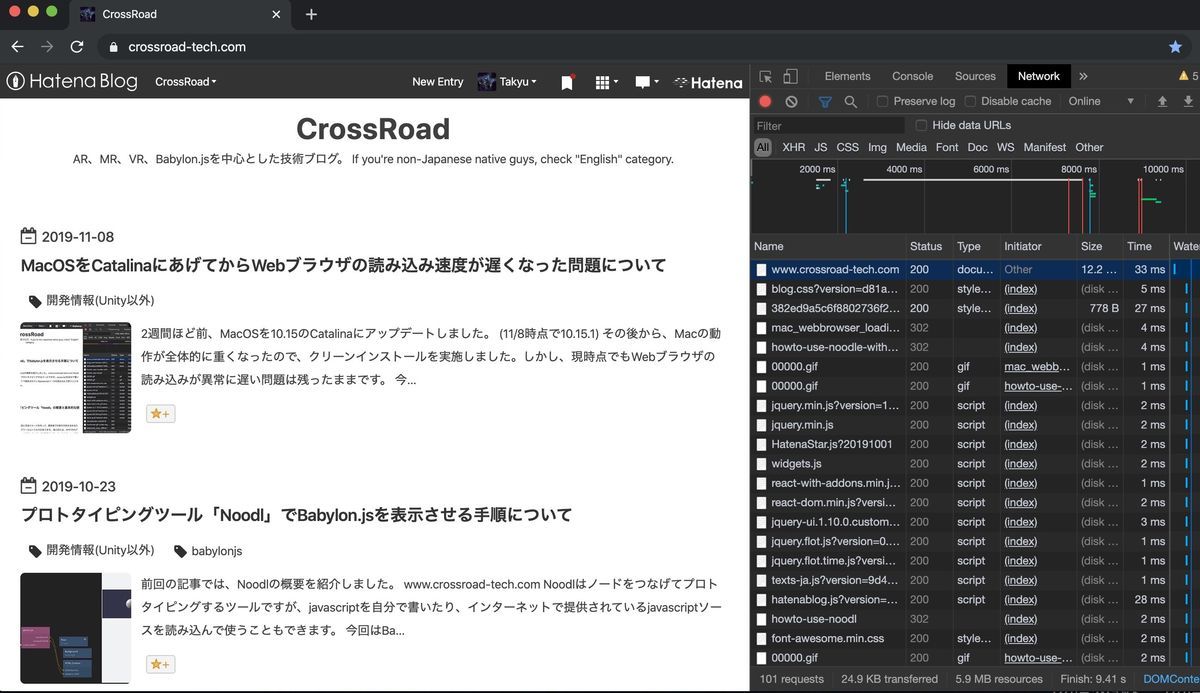The width and height of the screenshot is (1200, 693).
Task: Click the Hatena Blog logo
Action: pyautogui.click(x=72, y=82)
